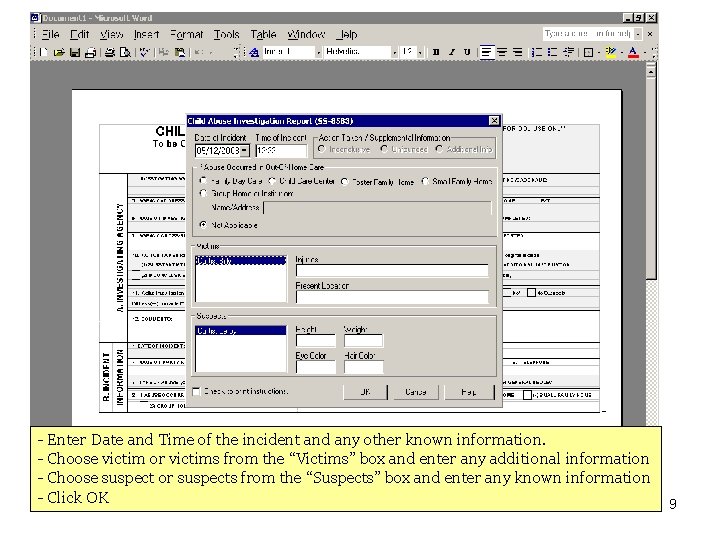Apply the red font color

point(633,52)
